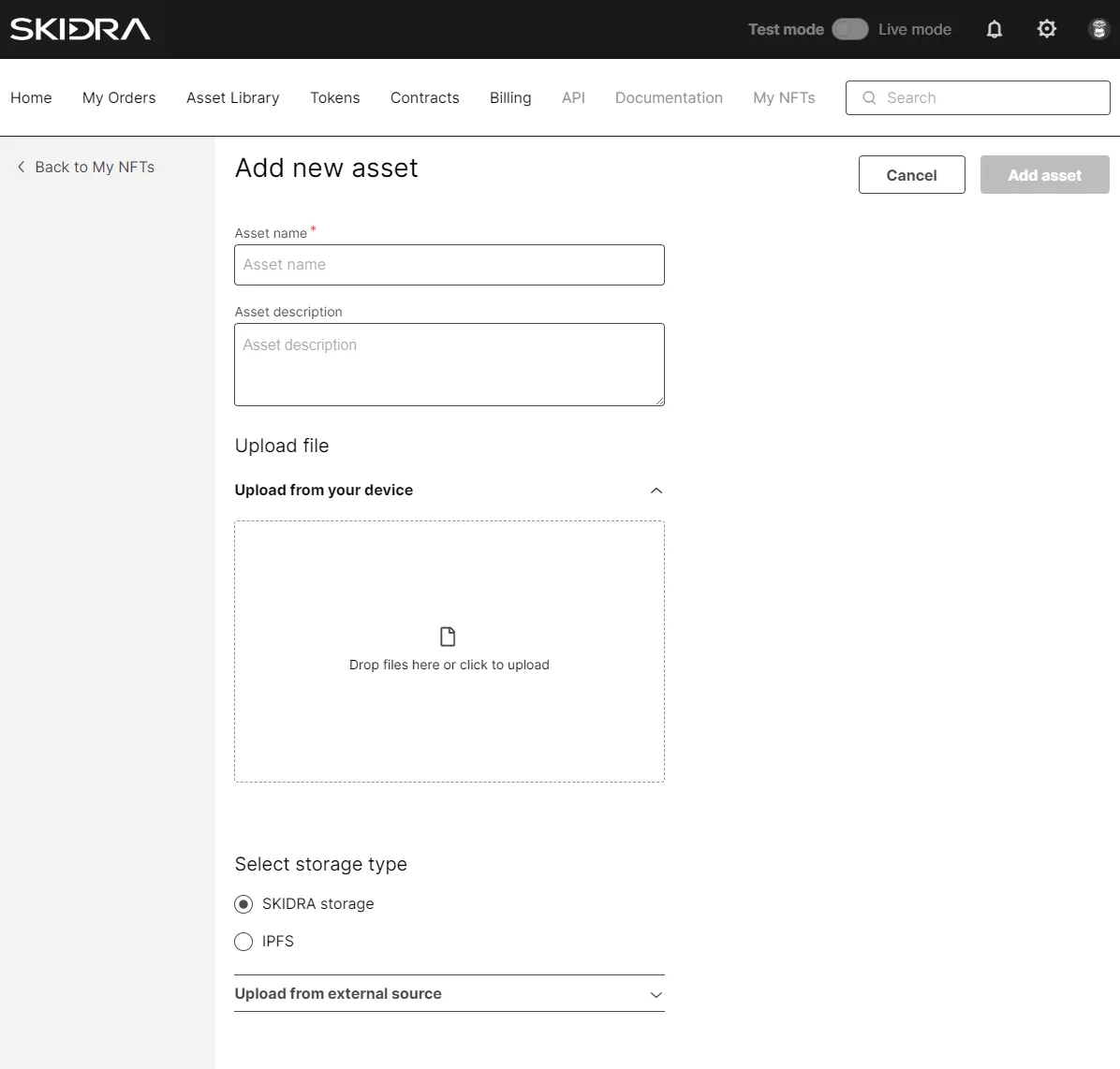The width and height of the screenshot is (1120, 1069).
Task: Click the drop files upload zone
Action: [449, 652]
